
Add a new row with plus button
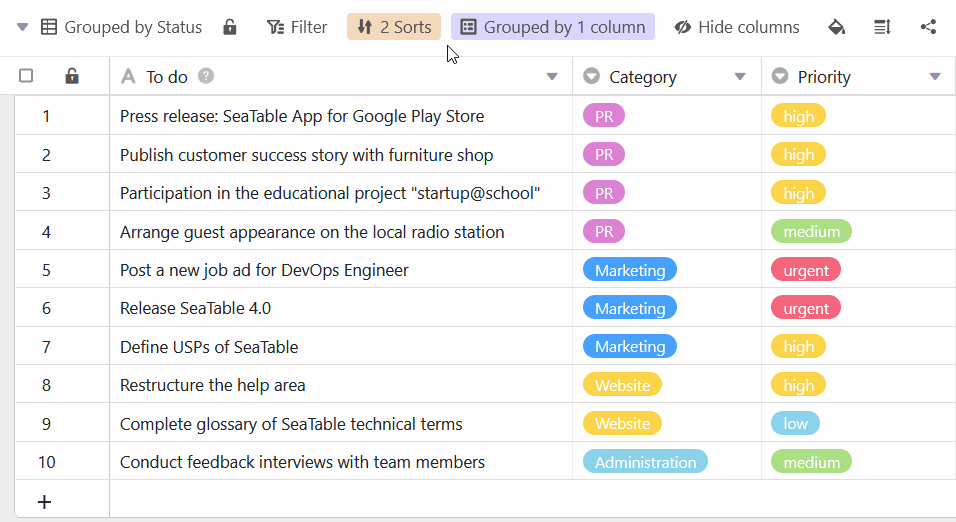tap(44, 501)
